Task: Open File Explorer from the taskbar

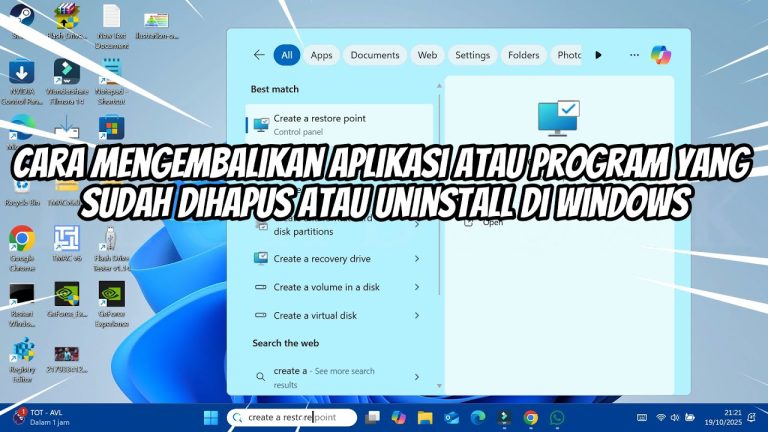Action: tap(425, 418)
